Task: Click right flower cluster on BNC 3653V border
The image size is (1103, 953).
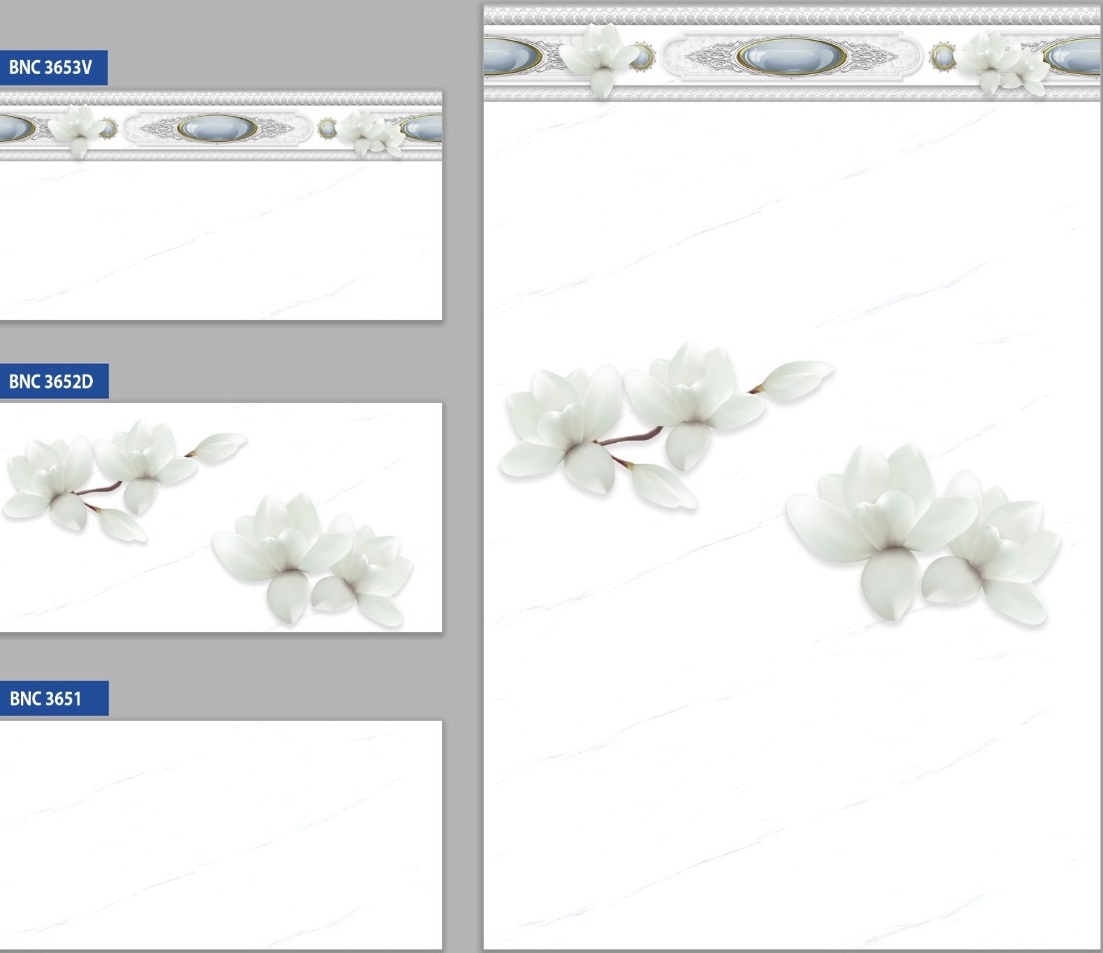Action: click(370, 132)
